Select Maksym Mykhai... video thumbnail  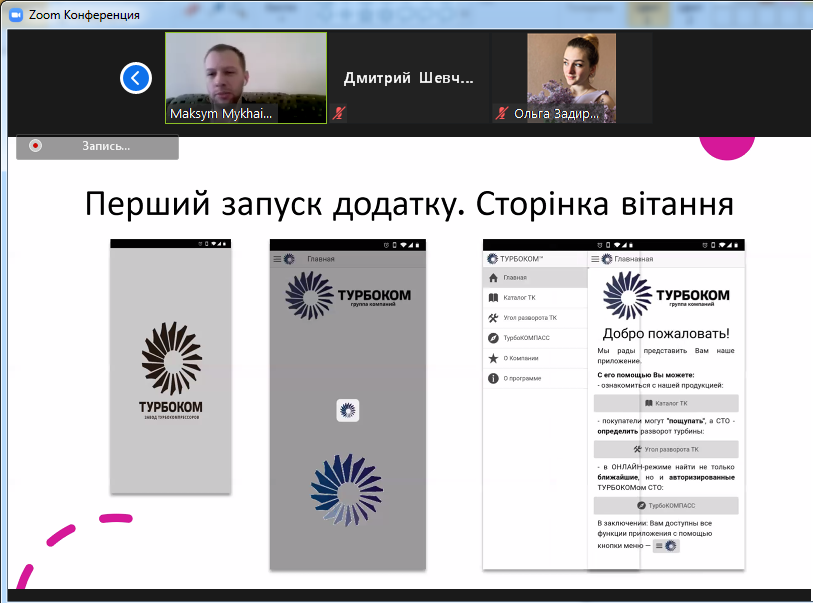coord(246,78)
